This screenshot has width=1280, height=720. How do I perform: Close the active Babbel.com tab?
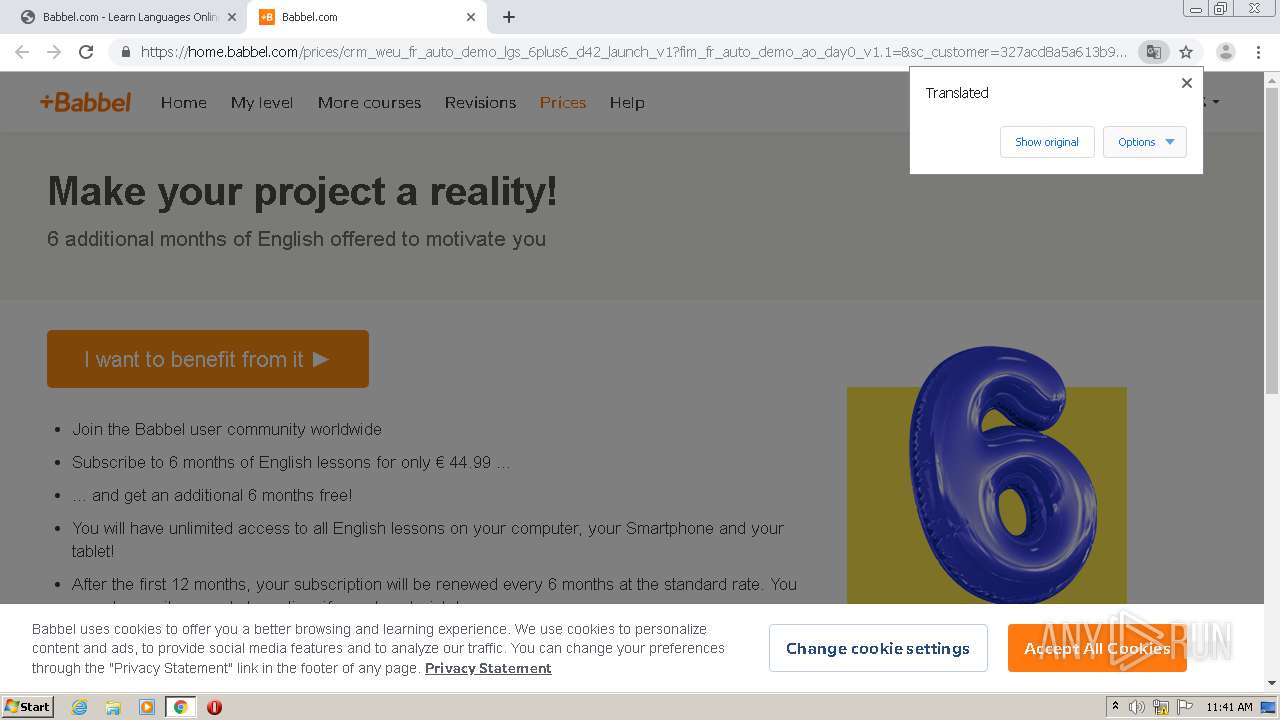click(x=471, y=17)
